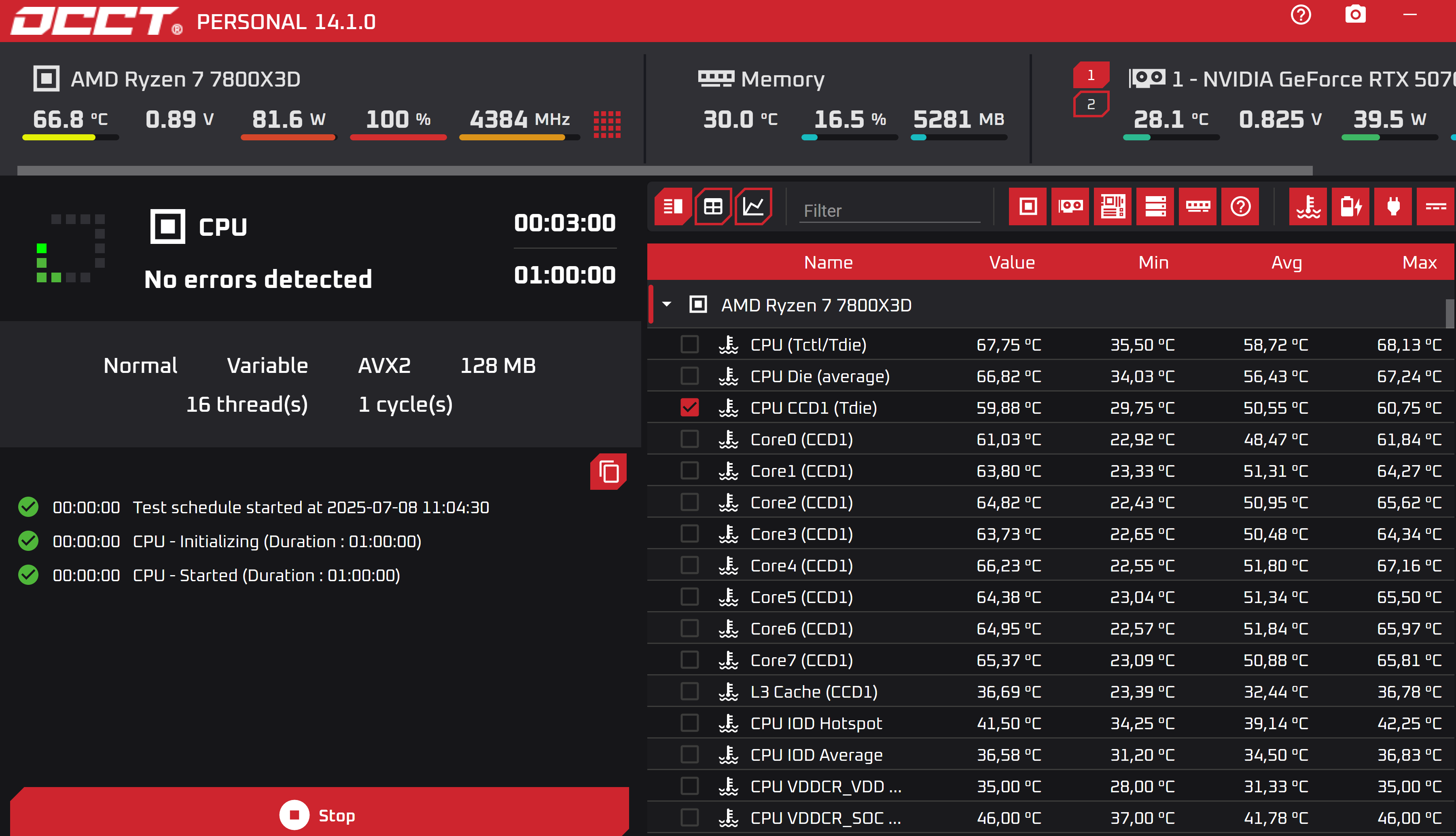Sort the table by the Avg column
Viewport: 1456px width, 836px height.
tap(1286, 263)
